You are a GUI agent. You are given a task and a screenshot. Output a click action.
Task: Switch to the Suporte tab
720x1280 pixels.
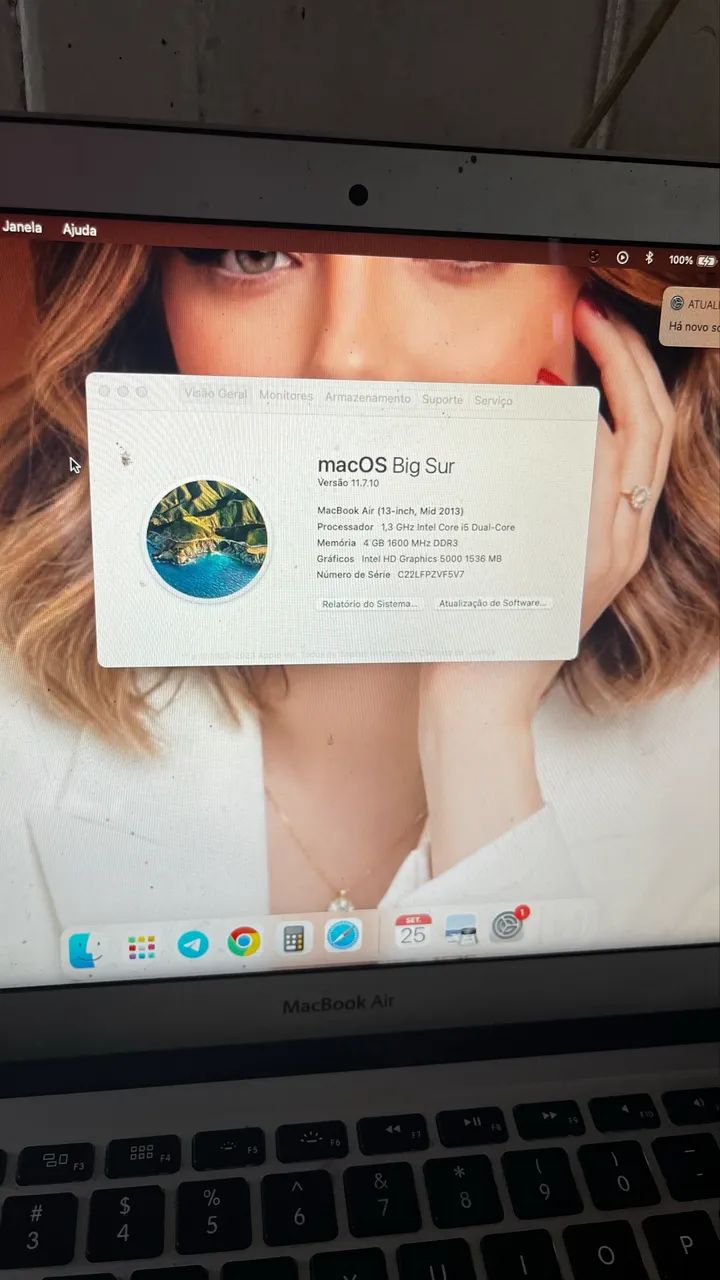coord(442,400)
